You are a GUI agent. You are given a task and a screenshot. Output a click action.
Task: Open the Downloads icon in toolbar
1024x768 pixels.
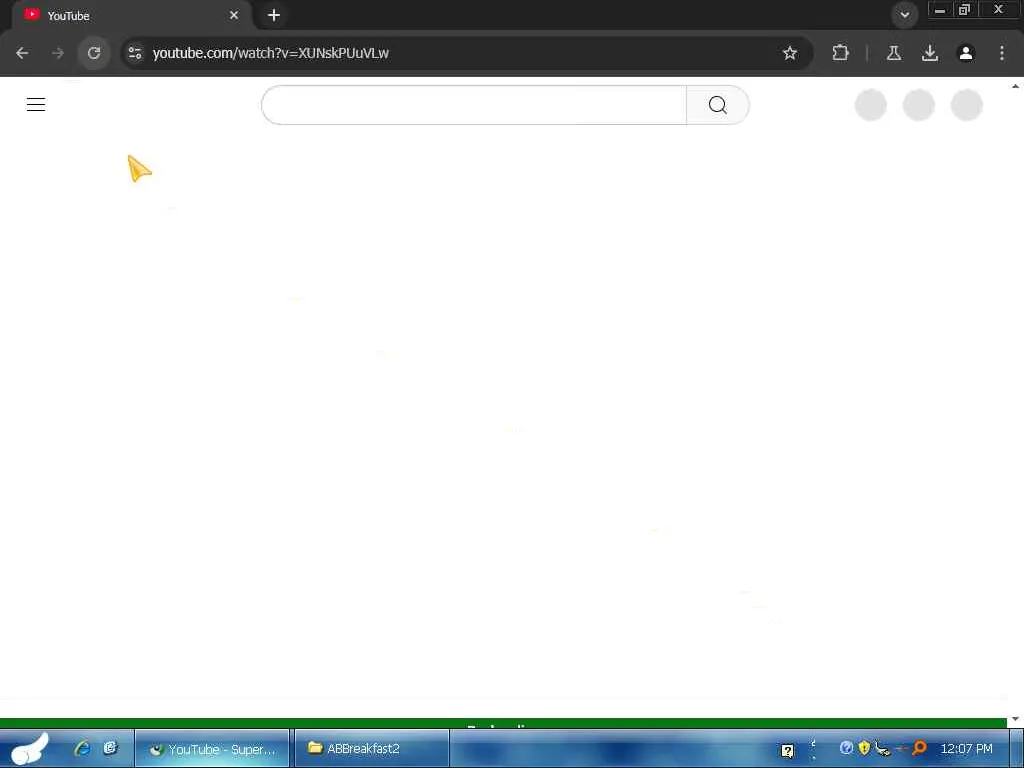pos(930,53)
